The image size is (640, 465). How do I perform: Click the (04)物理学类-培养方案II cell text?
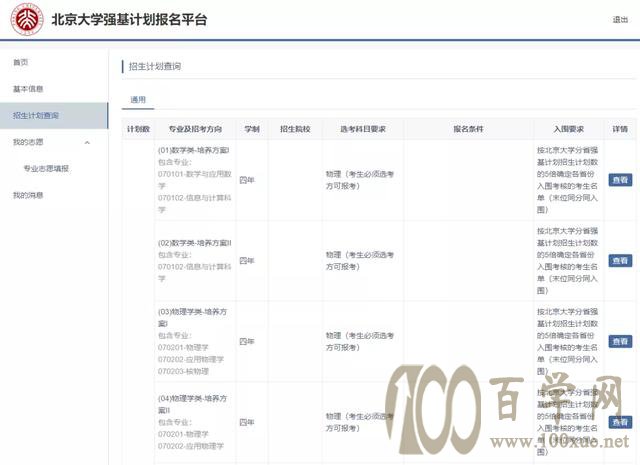click(x=192, y=404)
